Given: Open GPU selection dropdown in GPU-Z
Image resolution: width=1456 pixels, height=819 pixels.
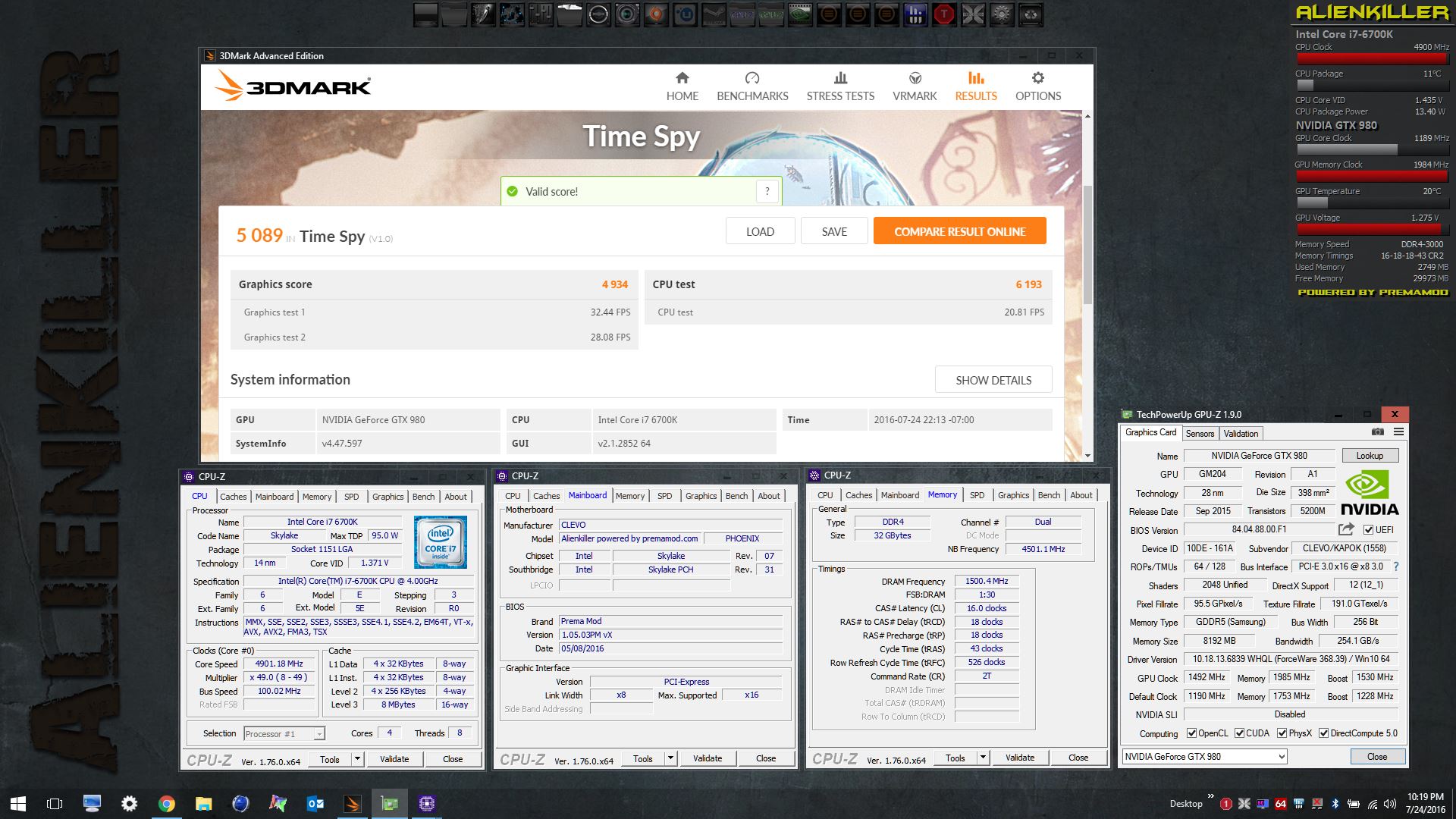Looking at the screenshot, I should point(1281,756).
